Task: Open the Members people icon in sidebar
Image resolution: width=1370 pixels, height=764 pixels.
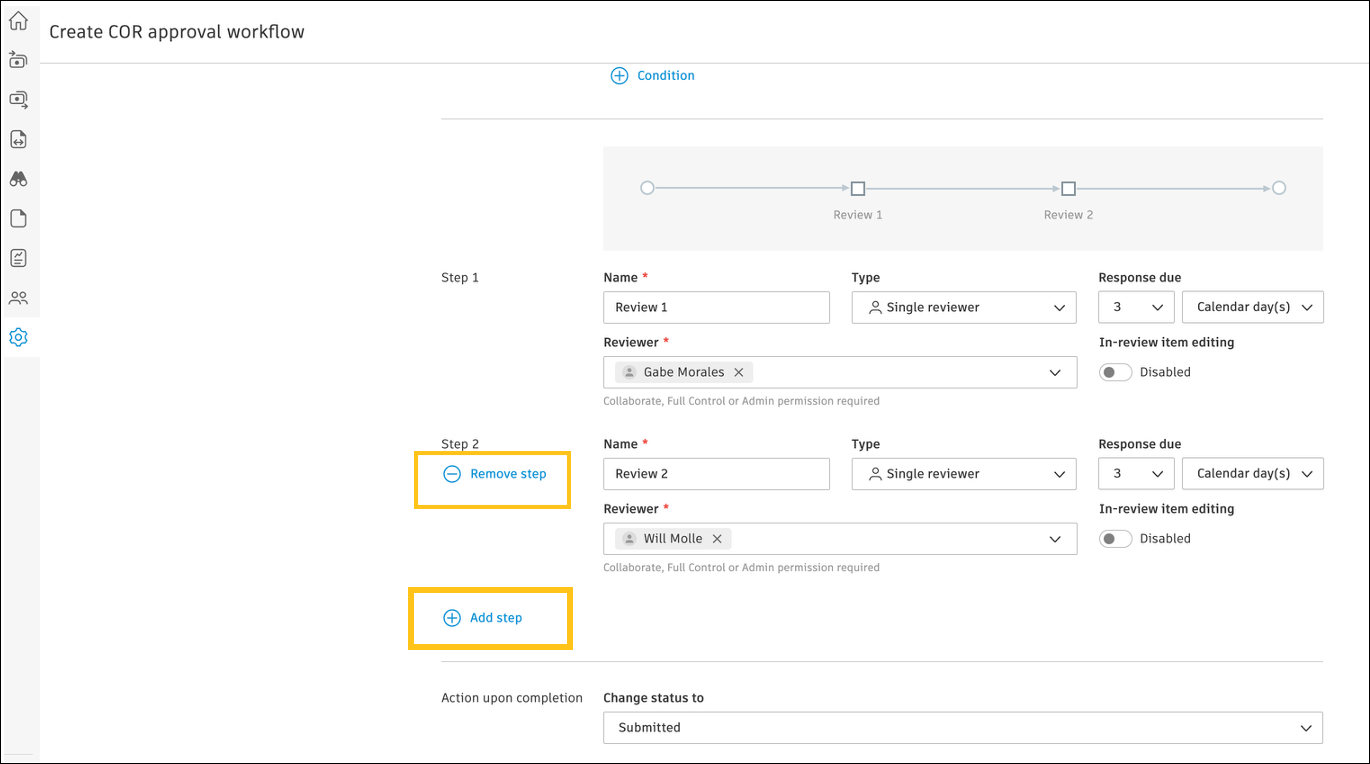Action: [x=18, y=298]
